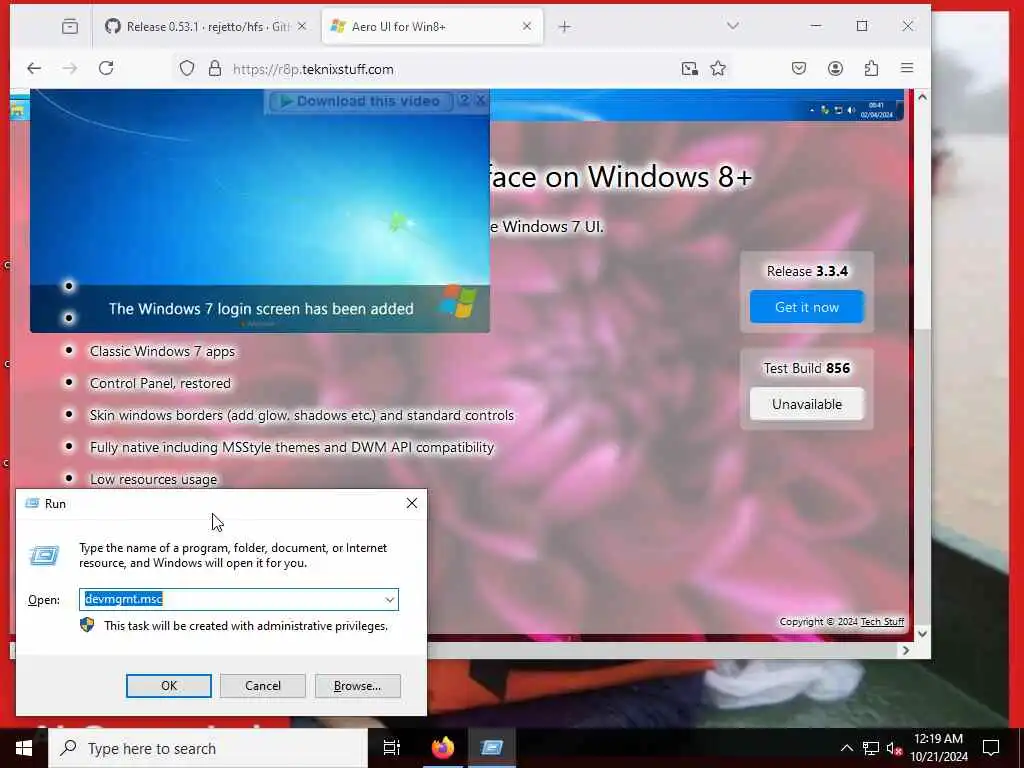
Task: Reload the current page
Action: click(106, 69)
